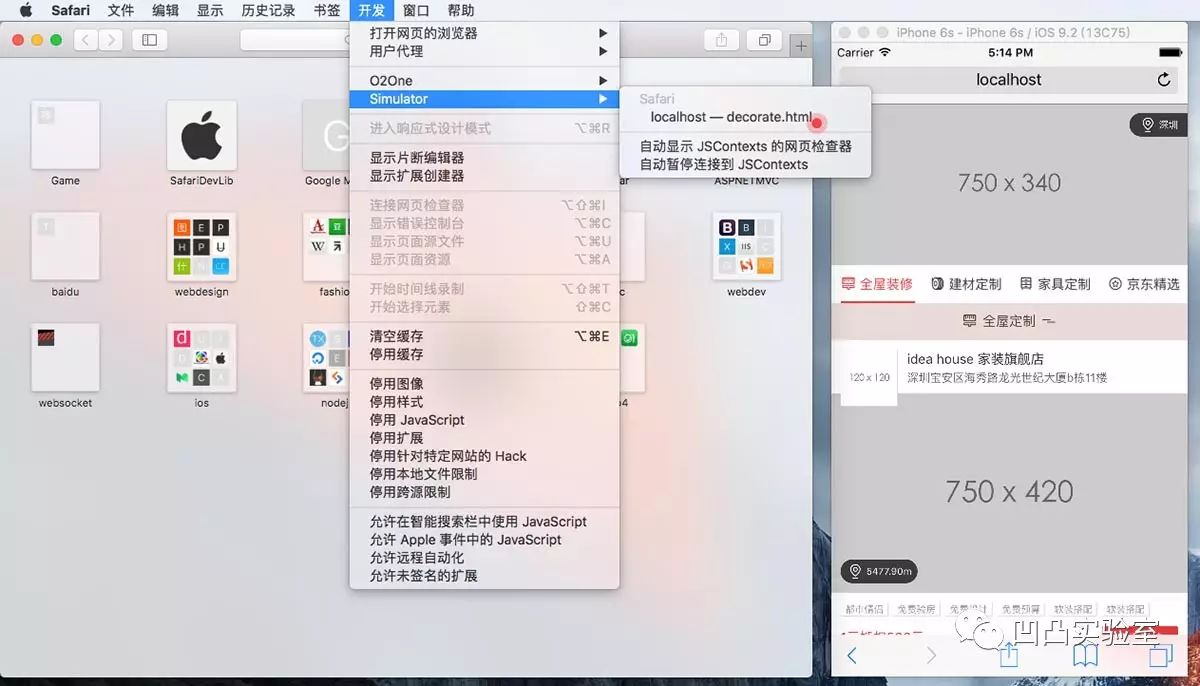This screenshot has width=1200, height=686.
Task: Show all tabs in Mac Safari toolbar
Action: tap(764, 40)
